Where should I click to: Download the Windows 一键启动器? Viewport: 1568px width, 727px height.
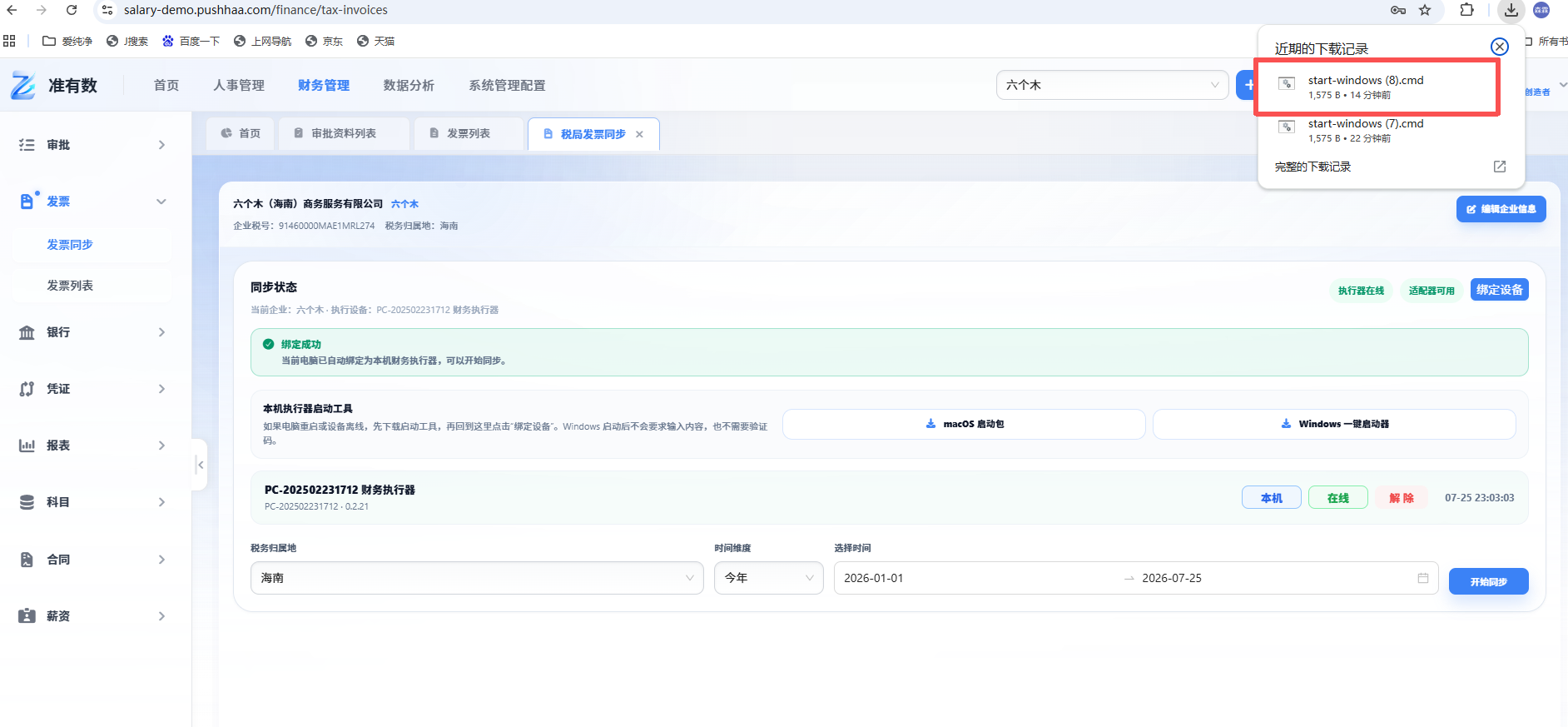1334,424
